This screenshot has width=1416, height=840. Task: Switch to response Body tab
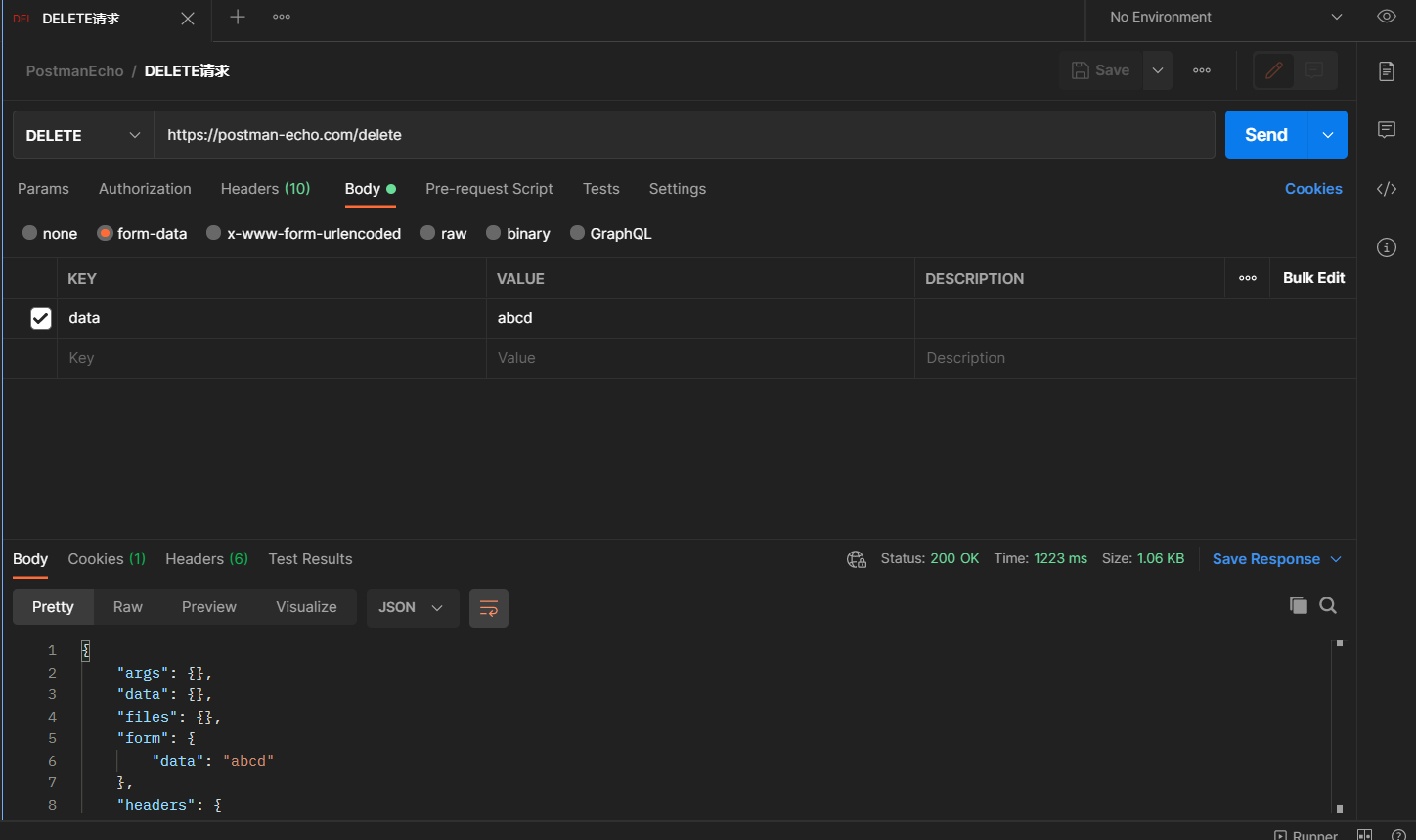coord(30,559)
